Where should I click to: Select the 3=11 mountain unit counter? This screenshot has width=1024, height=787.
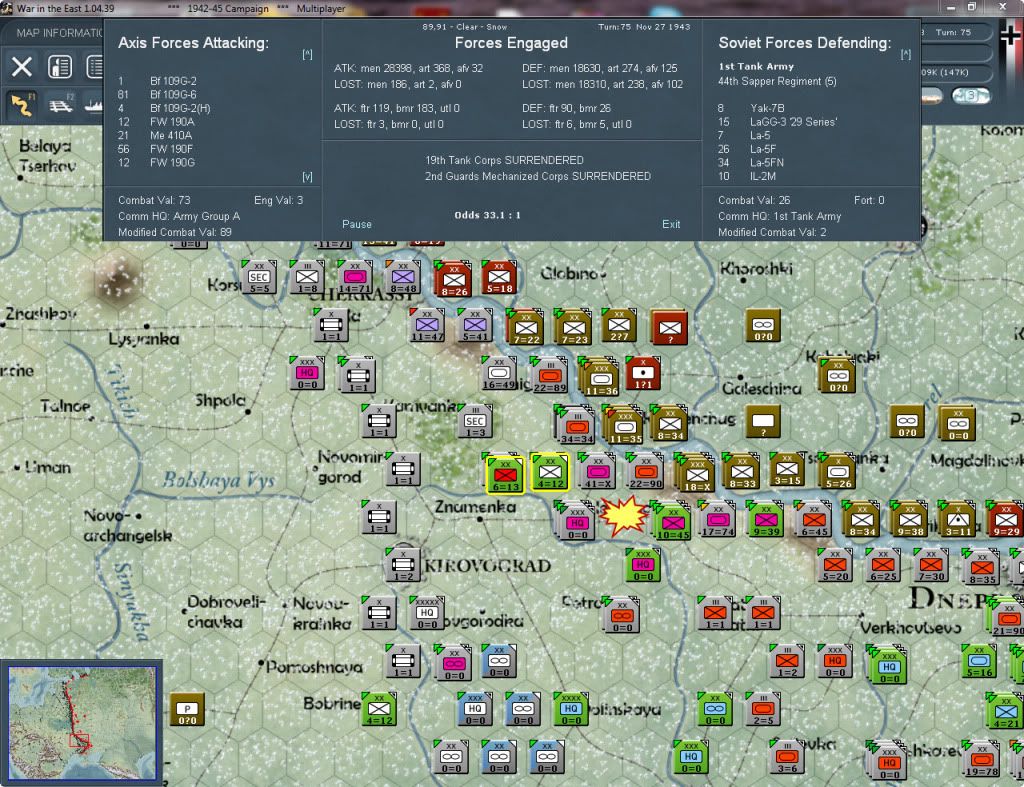pos(957,519)
